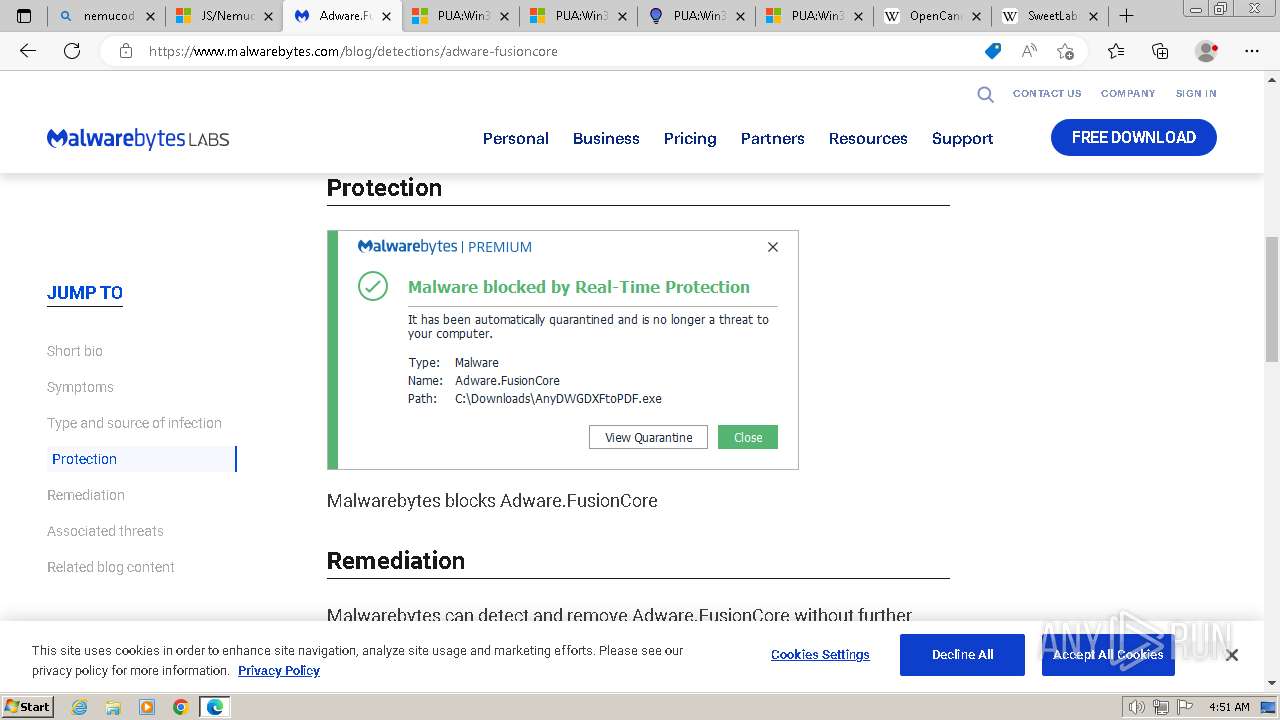Open the tab actions menu
Viewport: 1280px width, 720px height.
click(x=24, y=16)
